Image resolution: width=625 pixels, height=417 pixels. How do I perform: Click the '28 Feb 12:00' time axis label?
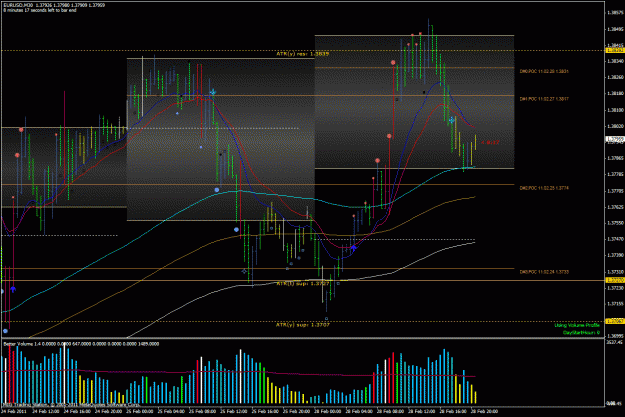point(422,411)
